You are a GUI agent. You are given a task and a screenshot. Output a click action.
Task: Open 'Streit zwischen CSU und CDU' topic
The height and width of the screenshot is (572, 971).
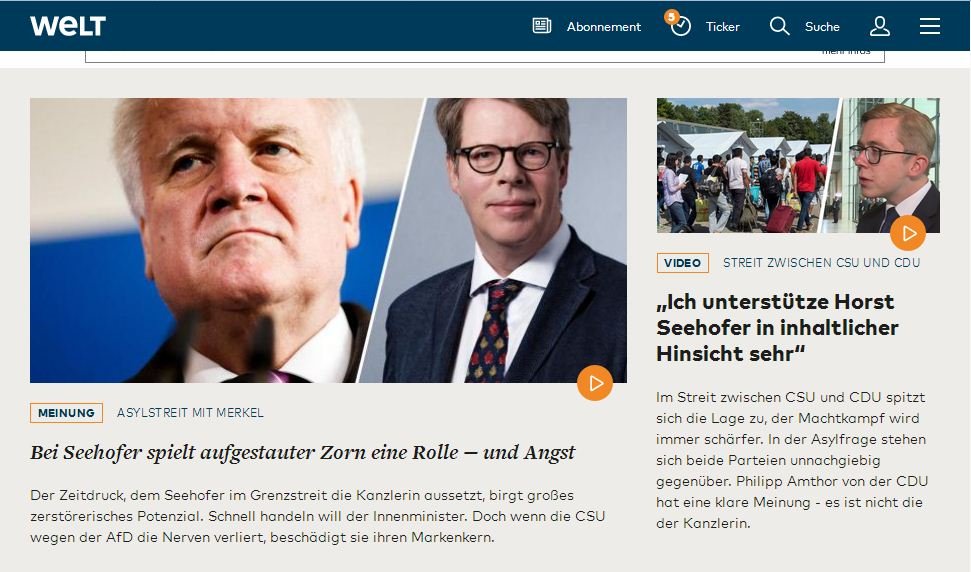click(821, 263)
